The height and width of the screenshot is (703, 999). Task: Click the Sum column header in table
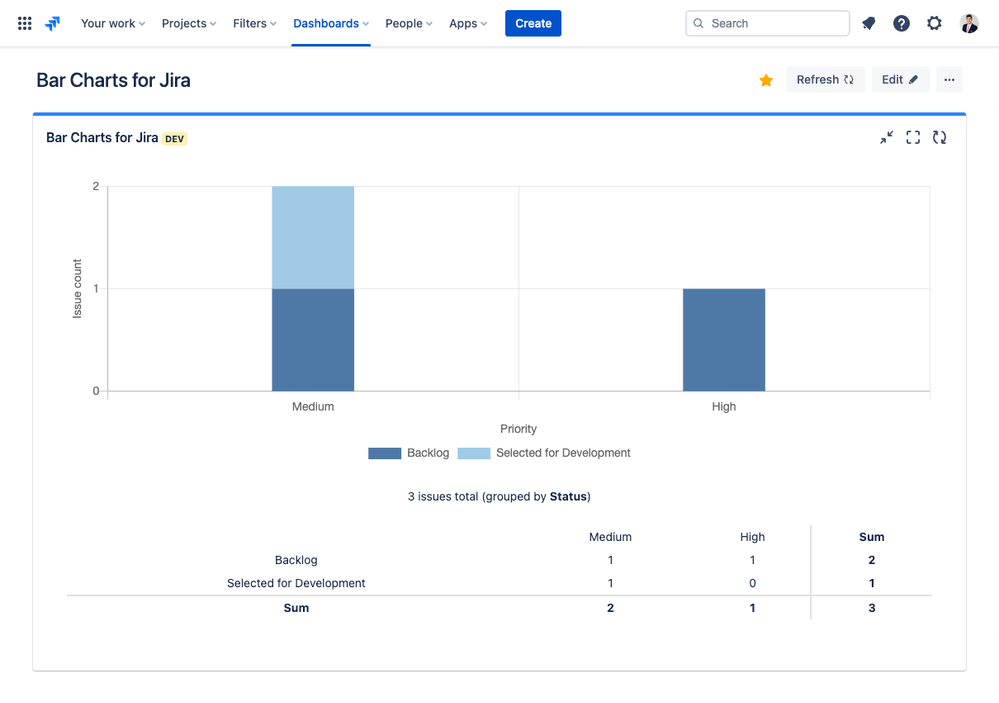point(872,537)
